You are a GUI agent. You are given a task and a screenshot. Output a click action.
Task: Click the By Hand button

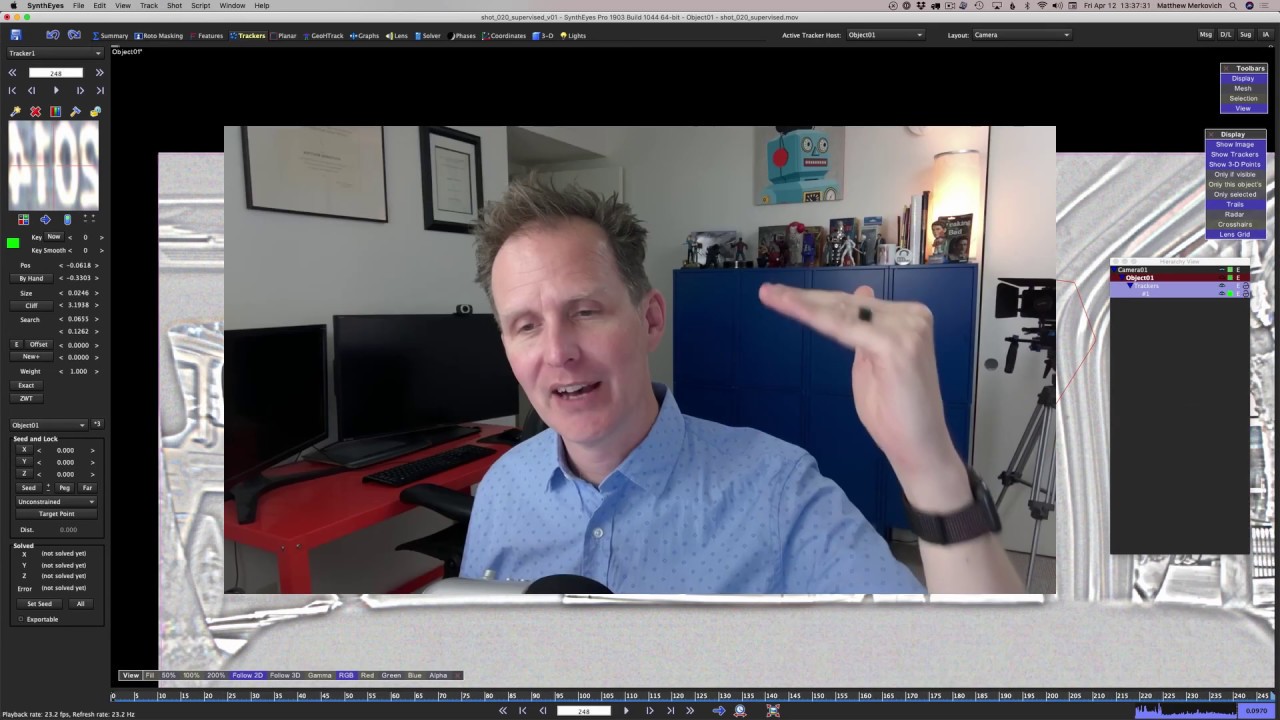coord(31,278)
